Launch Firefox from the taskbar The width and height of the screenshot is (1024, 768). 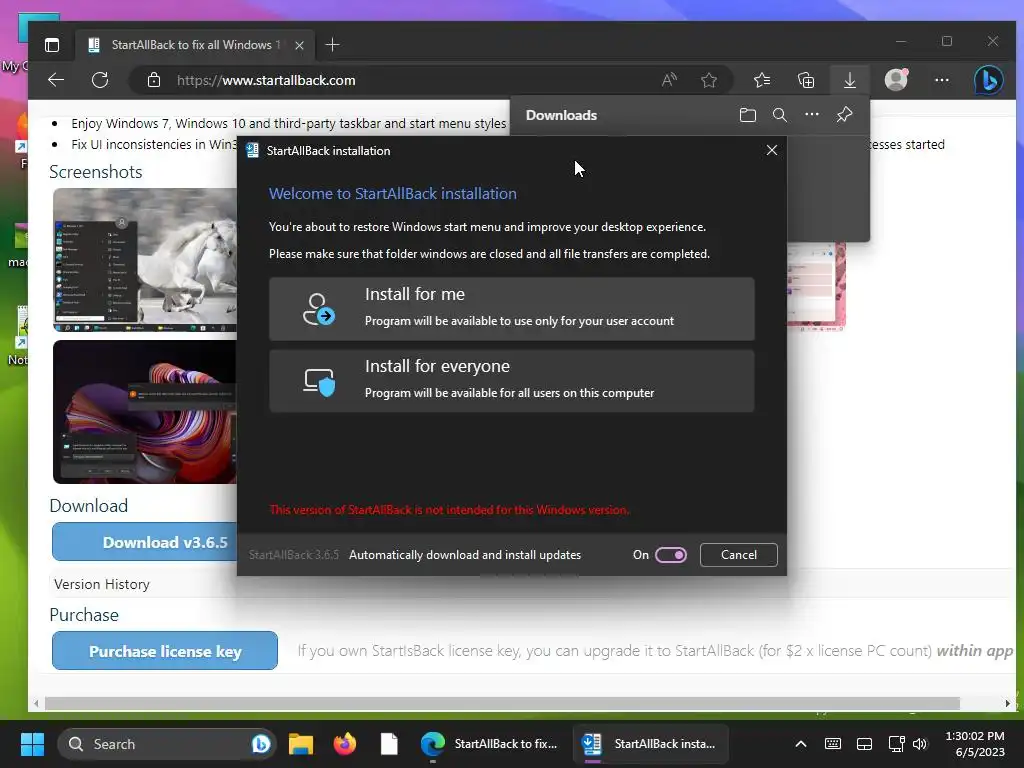coord(345,744)
